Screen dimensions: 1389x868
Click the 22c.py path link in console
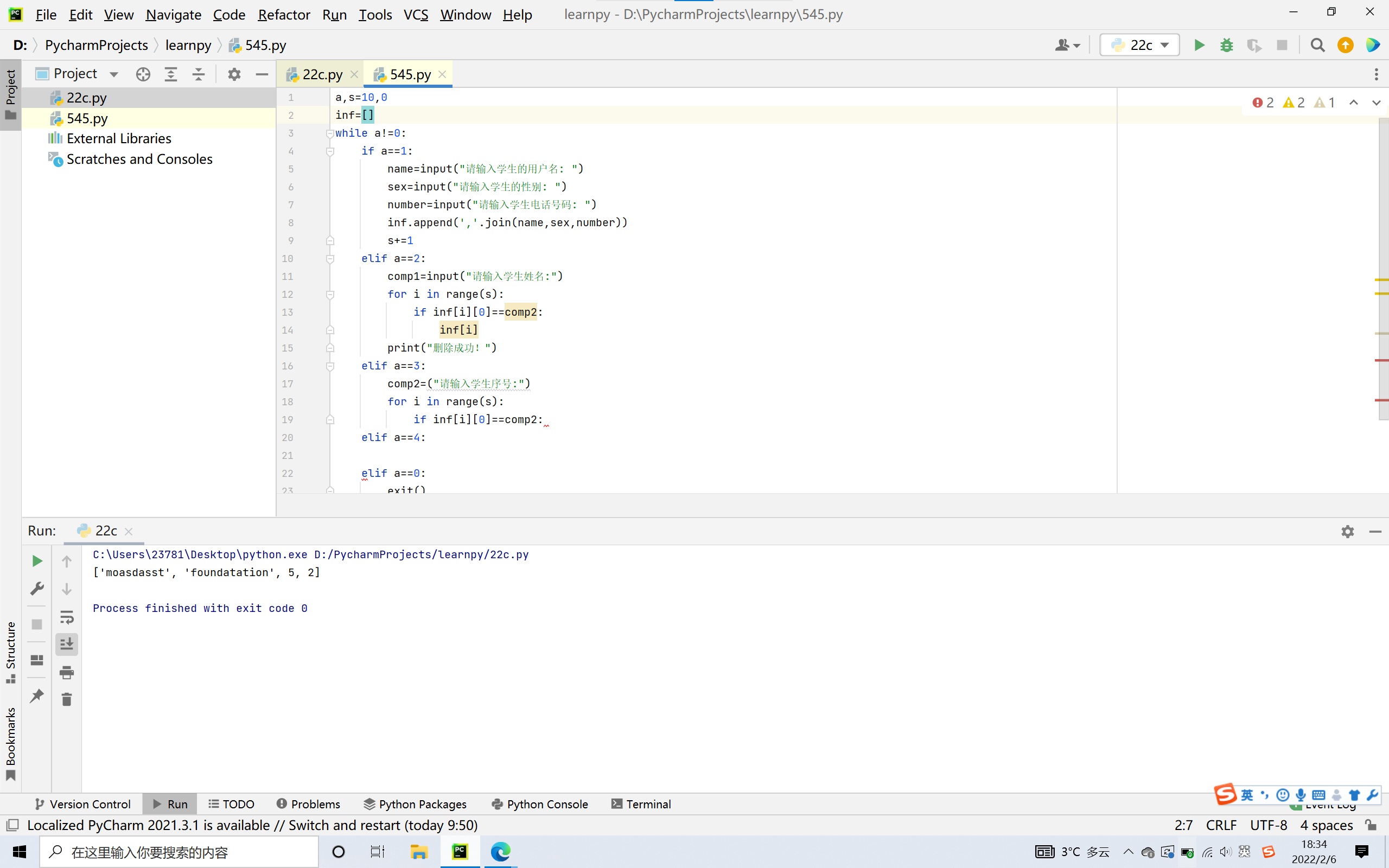[421, 554]
